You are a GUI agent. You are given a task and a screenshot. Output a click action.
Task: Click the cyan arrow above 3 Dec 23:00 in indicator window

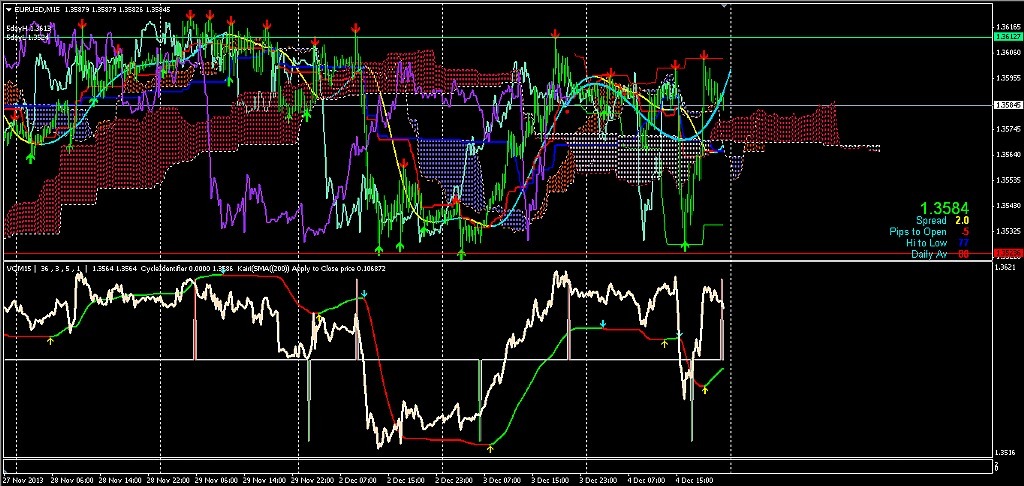pos(603,324)
